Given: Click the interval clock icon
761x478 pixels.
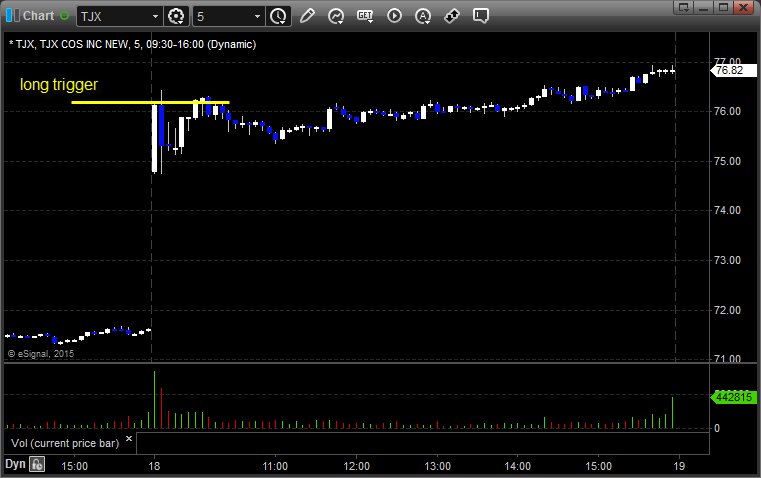Looking at the screenshot, I should (x=278, y=16).
